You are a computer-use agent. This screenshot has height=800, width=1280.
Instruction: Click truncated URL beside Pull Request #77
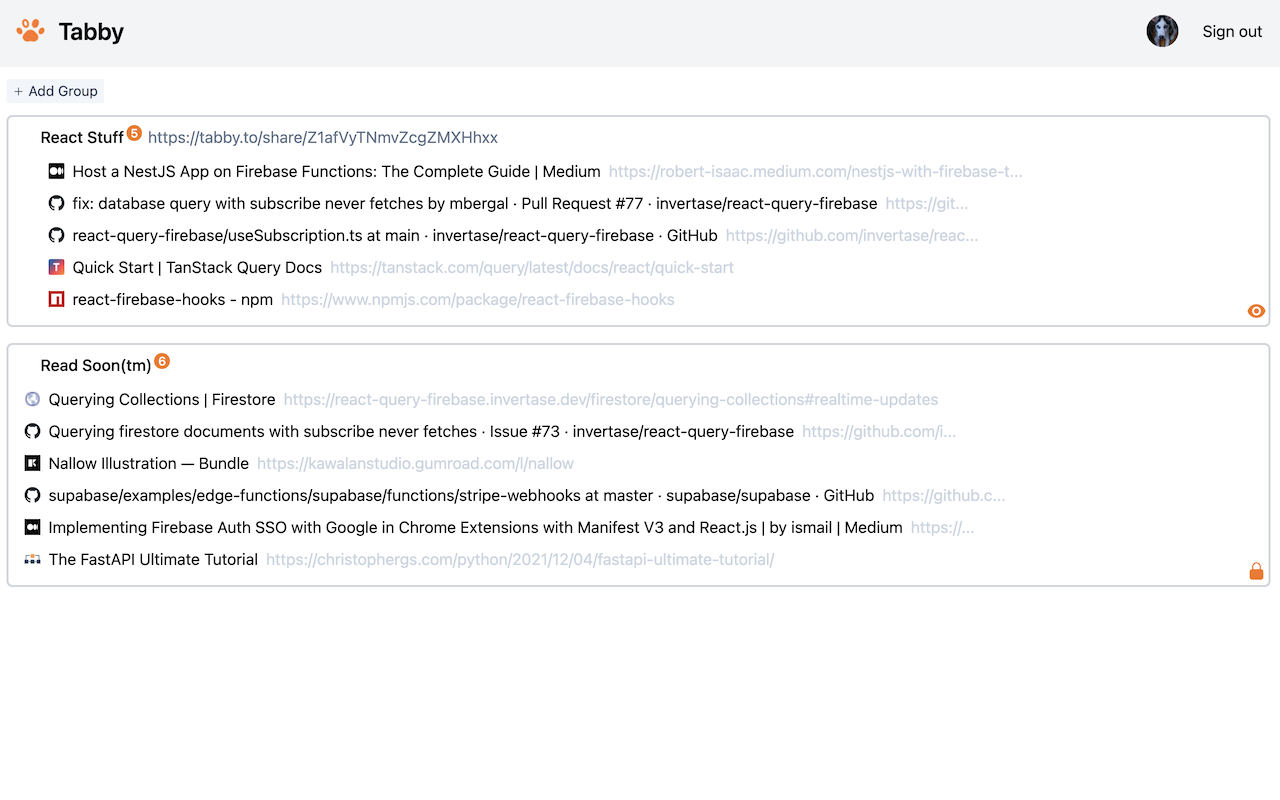[927, 204]
